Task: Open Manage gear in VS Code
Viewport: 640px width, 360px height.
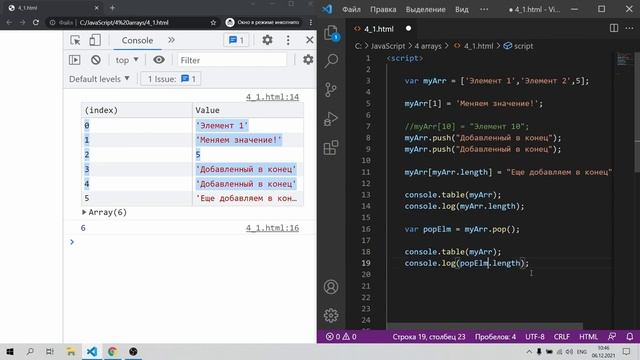Action: [x=331, y=315]
